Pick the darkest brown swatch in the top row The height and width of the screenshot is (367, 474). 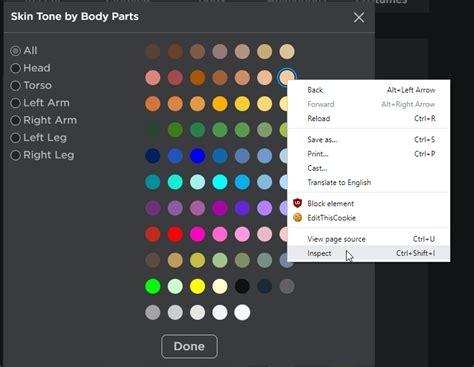[x=153, y=51]
